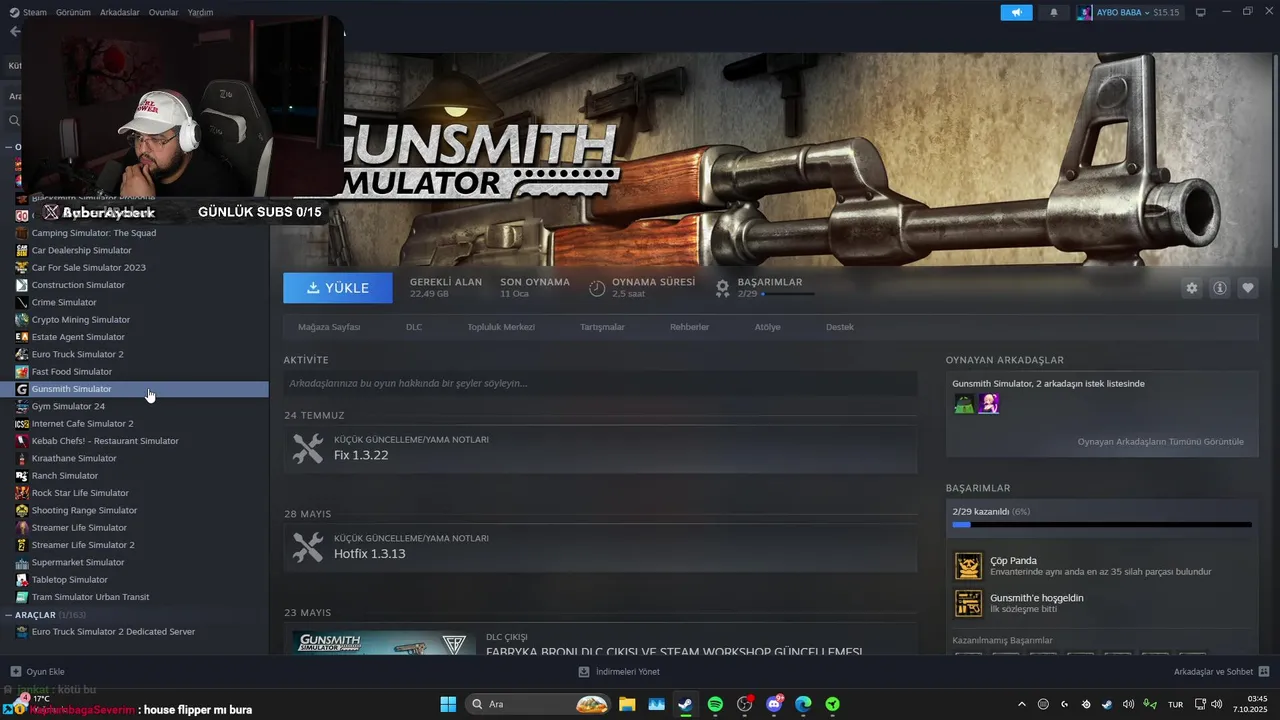The height and width of the screenshot is (720, 1280).
Task: Open the Tartışmalar tab
Action: pyautogui.click(x=602, y=327)
